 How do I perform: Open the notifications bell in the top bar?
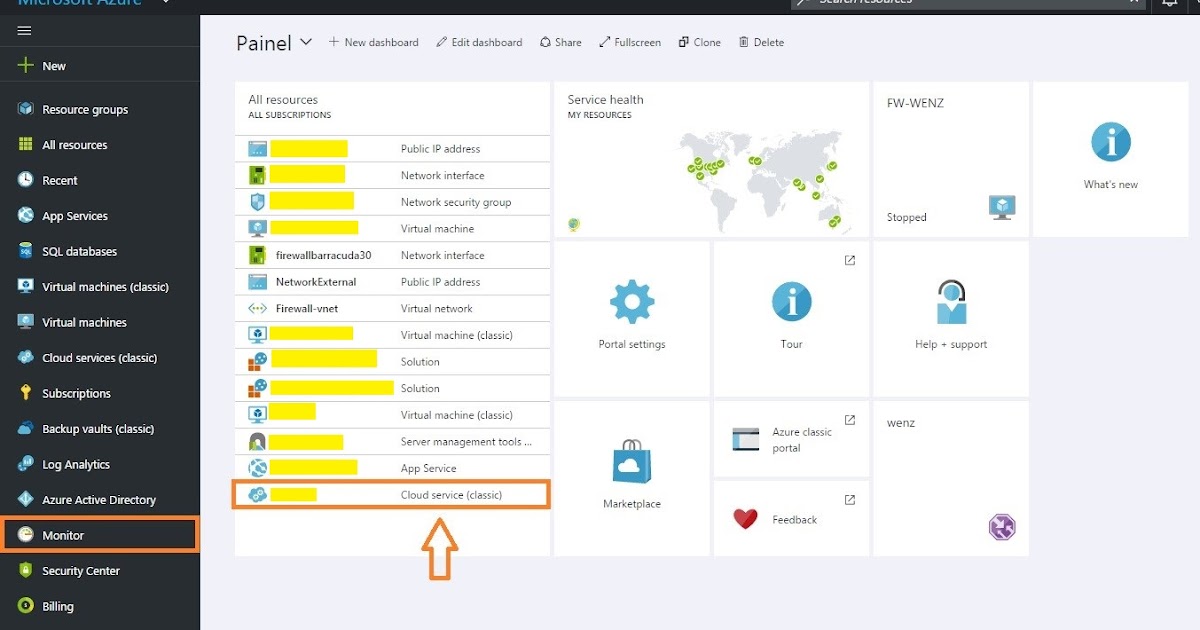coord(1170,5)
